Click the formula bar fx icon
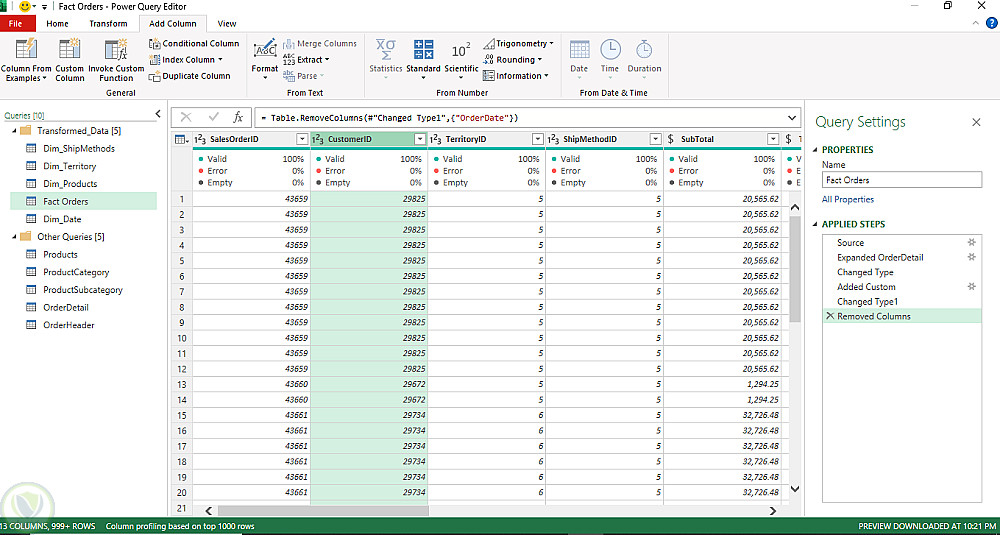Screen dimensions: 1000x535 point(238,117)
